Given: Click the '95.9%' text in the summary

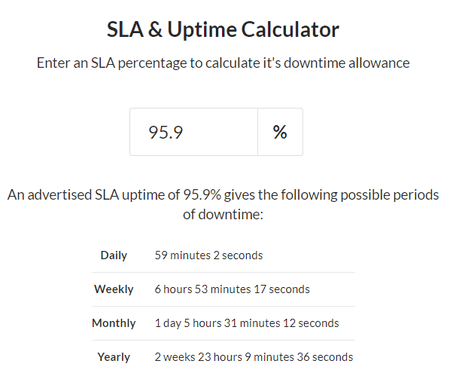Looking at the screenshot, I should [202, 195].
